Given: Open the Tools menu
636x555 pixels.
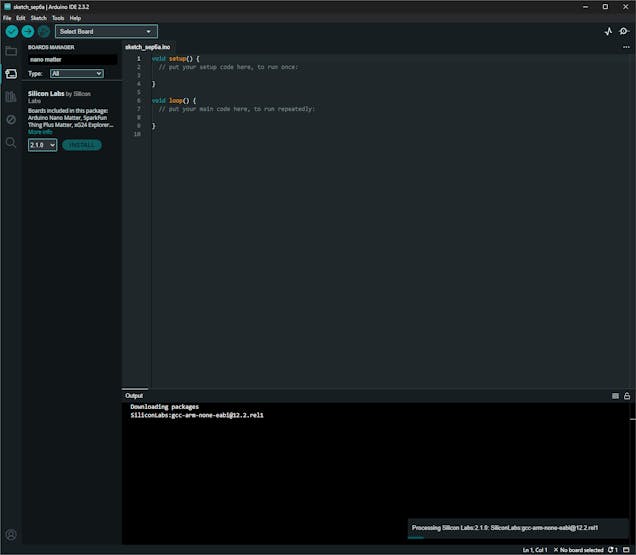Looking at the screenshot, I should click(x=58, y=18).
